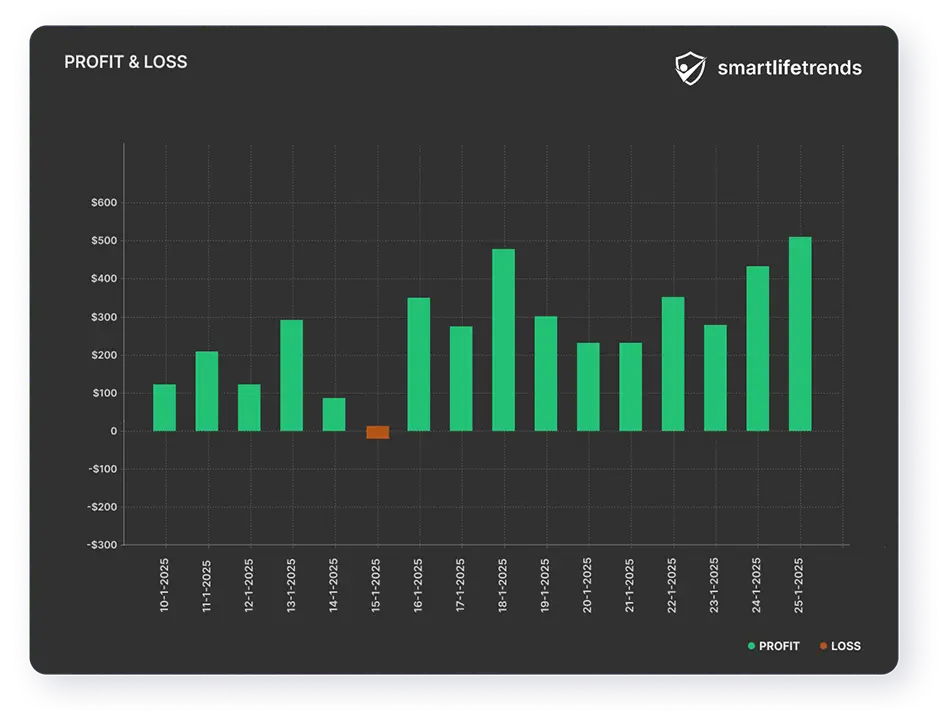Select the profit bar for 16-1-2025
This screenshot has width=940, height=712.
coord(419,364)
